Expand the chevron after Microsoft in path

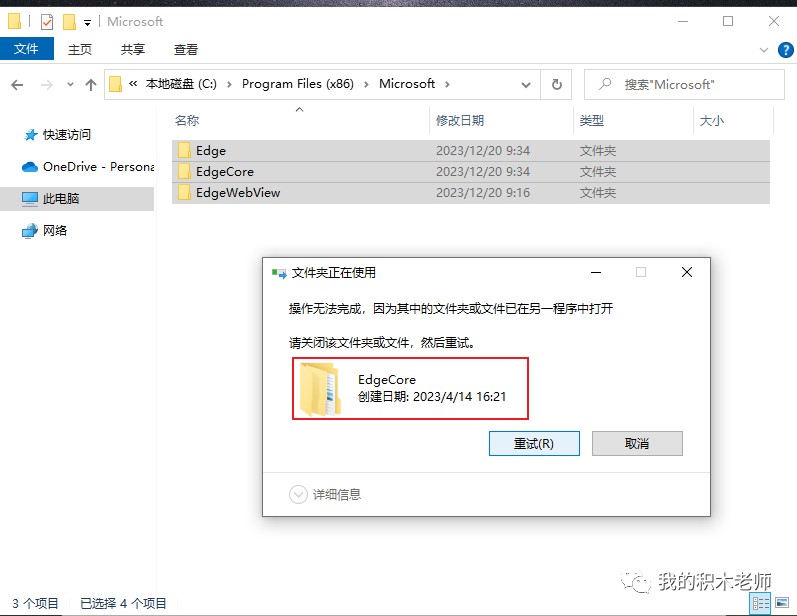[447, 84]
